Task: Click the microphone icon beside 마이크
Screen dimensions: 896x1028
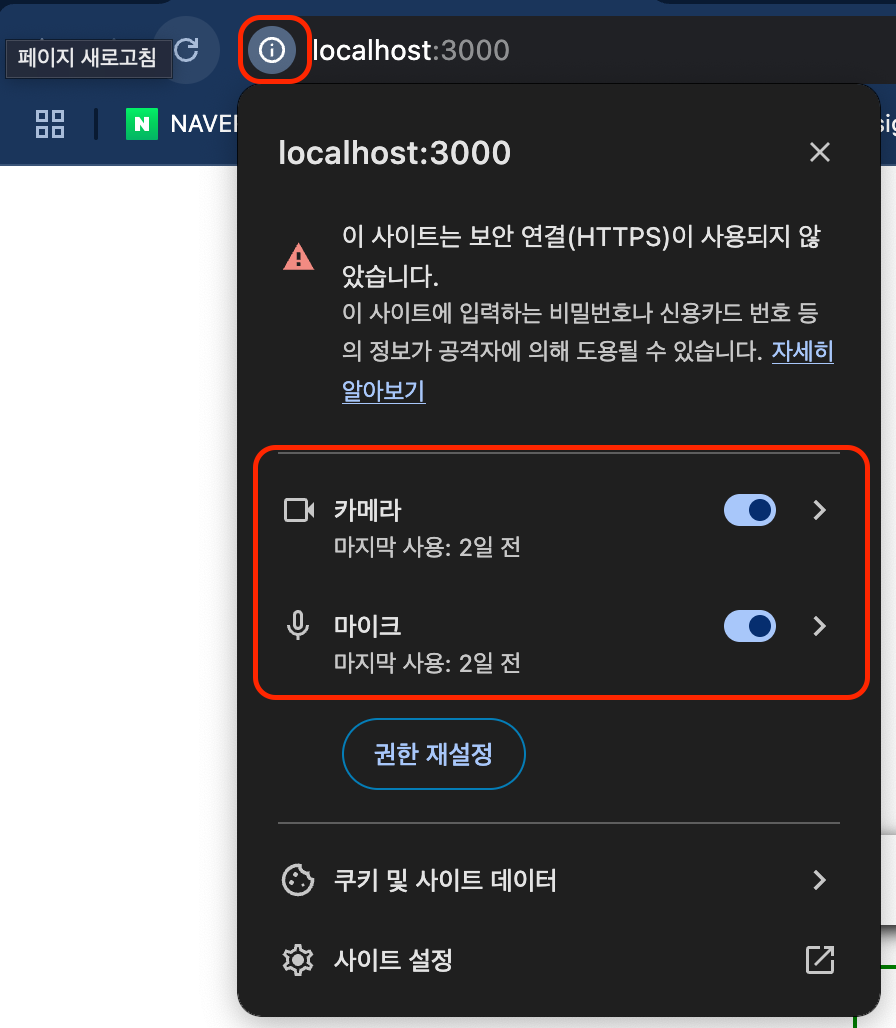Action: 298,625
